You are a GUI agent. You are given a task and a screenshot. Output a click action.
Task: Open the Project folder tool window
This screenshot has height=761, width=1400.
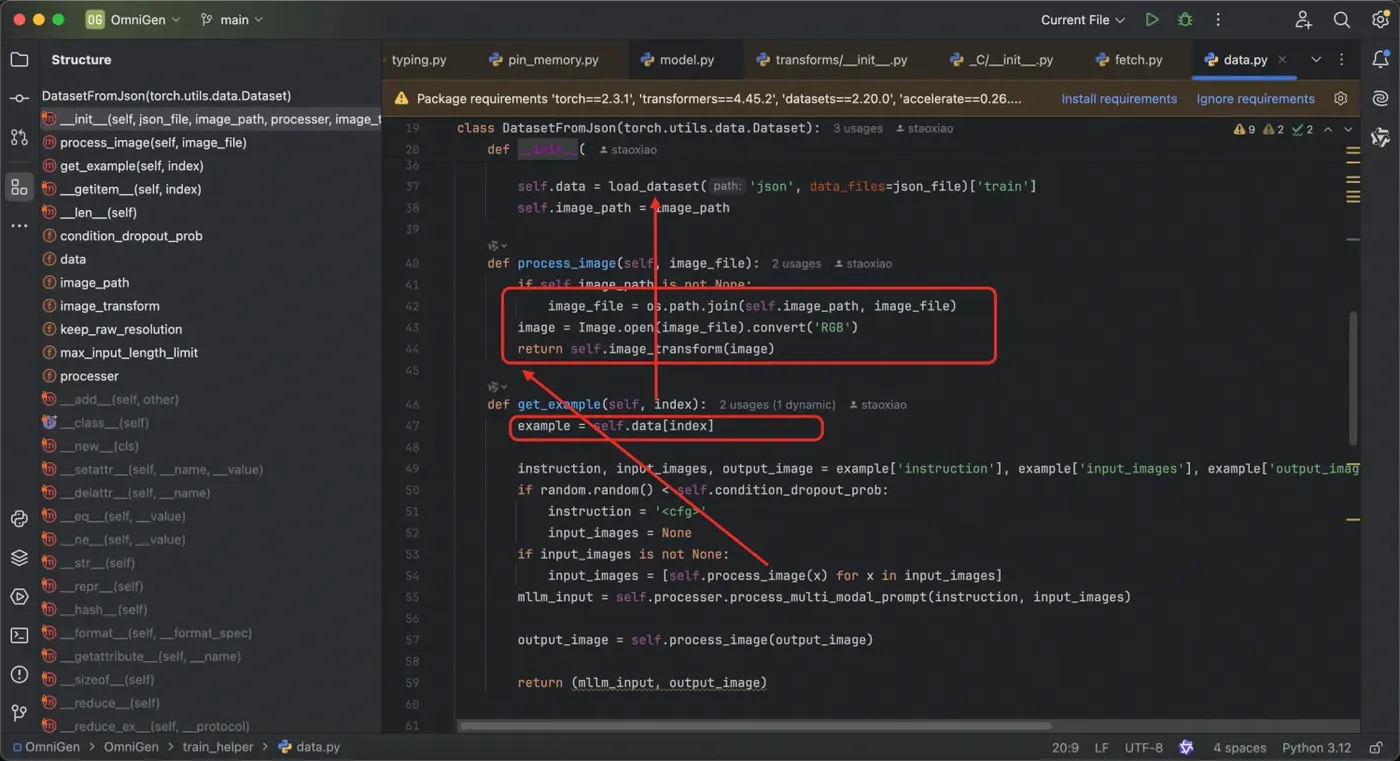coord(19,60)
